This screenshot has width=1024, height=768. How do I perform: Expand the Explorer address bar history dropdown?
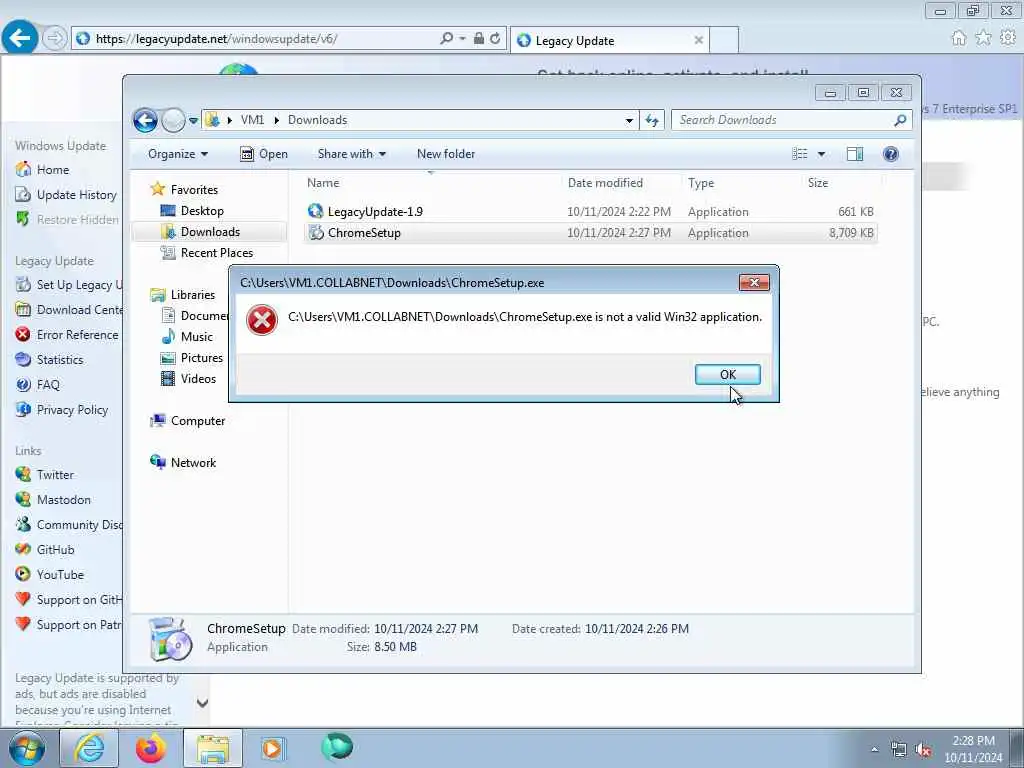[x=629, y=121]
